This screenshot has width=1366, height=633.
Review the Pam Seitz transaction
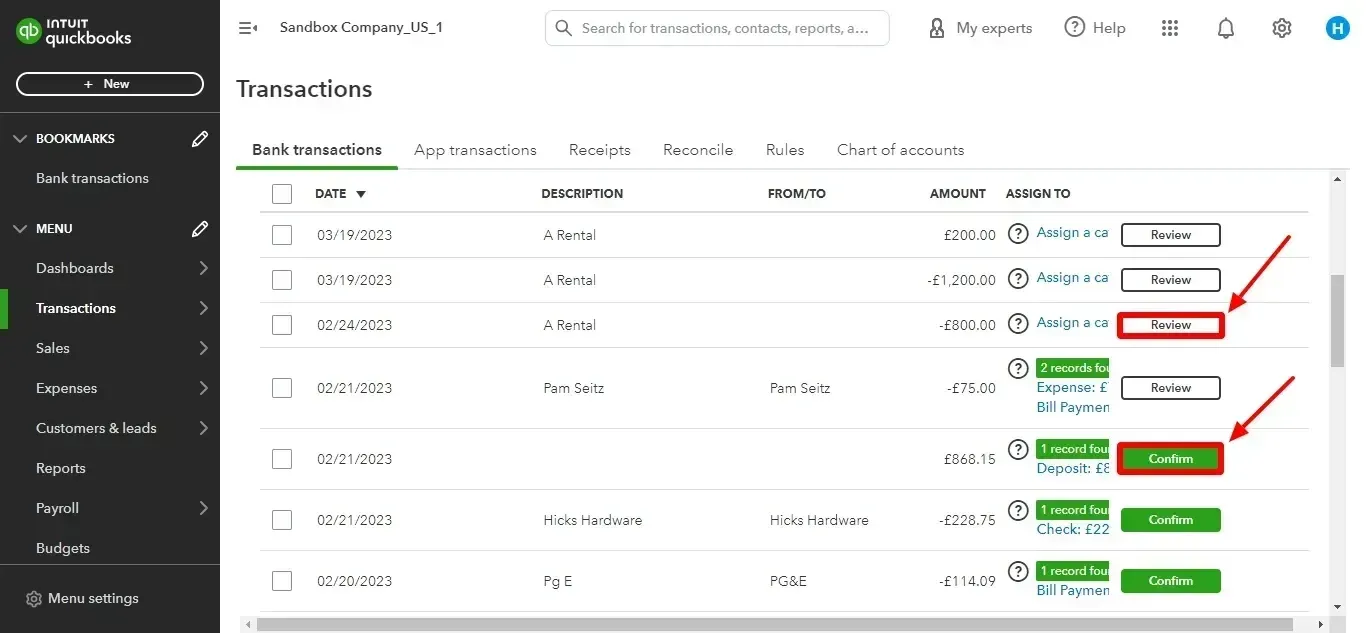pos(1171,388)
